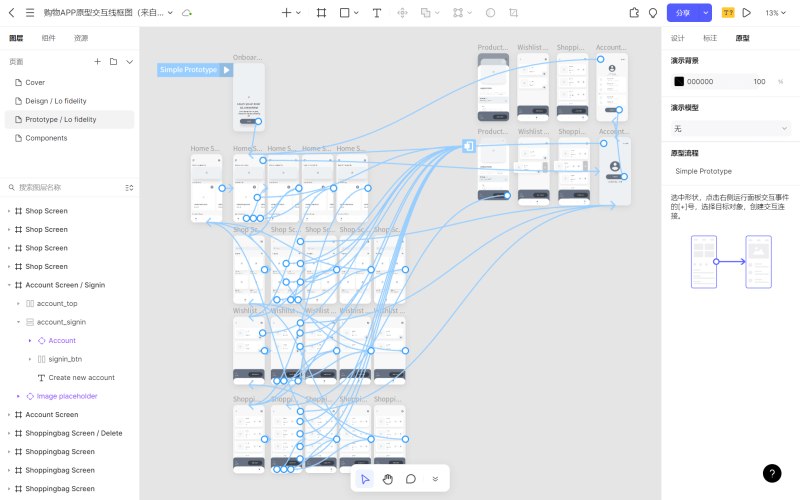Viewport: 800px width, 500px height.
Task: Click the crop tool icon
Action: point(514,13)
